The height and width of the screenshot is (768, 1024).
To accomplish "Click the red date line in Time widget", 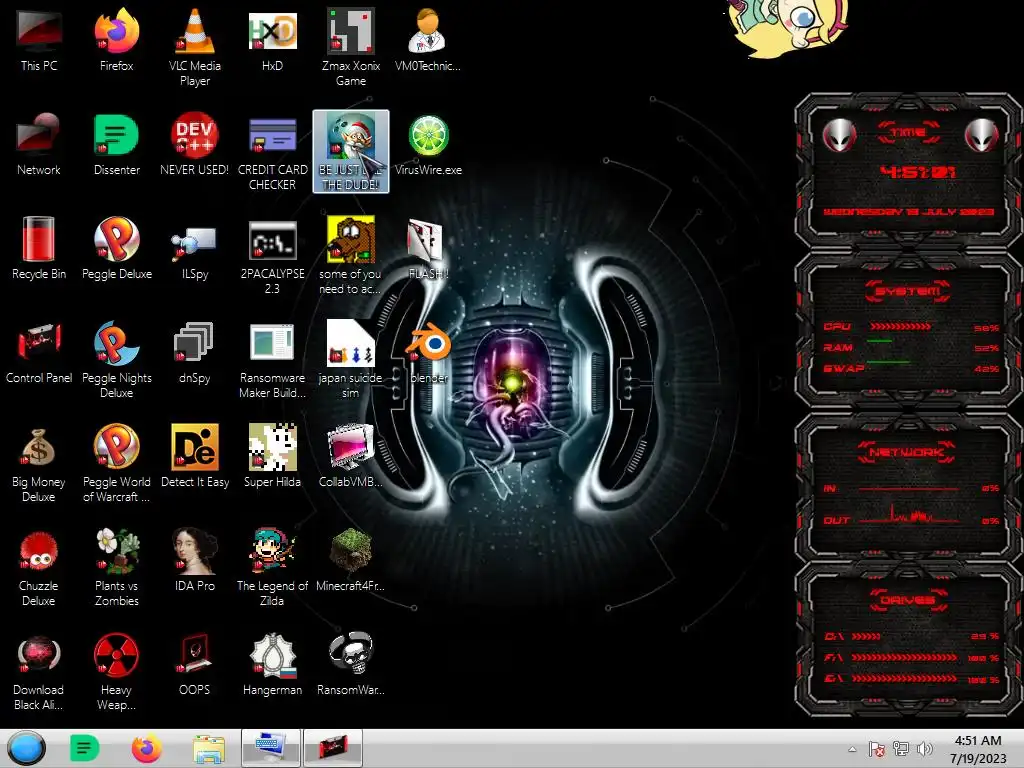I will 908,212.
